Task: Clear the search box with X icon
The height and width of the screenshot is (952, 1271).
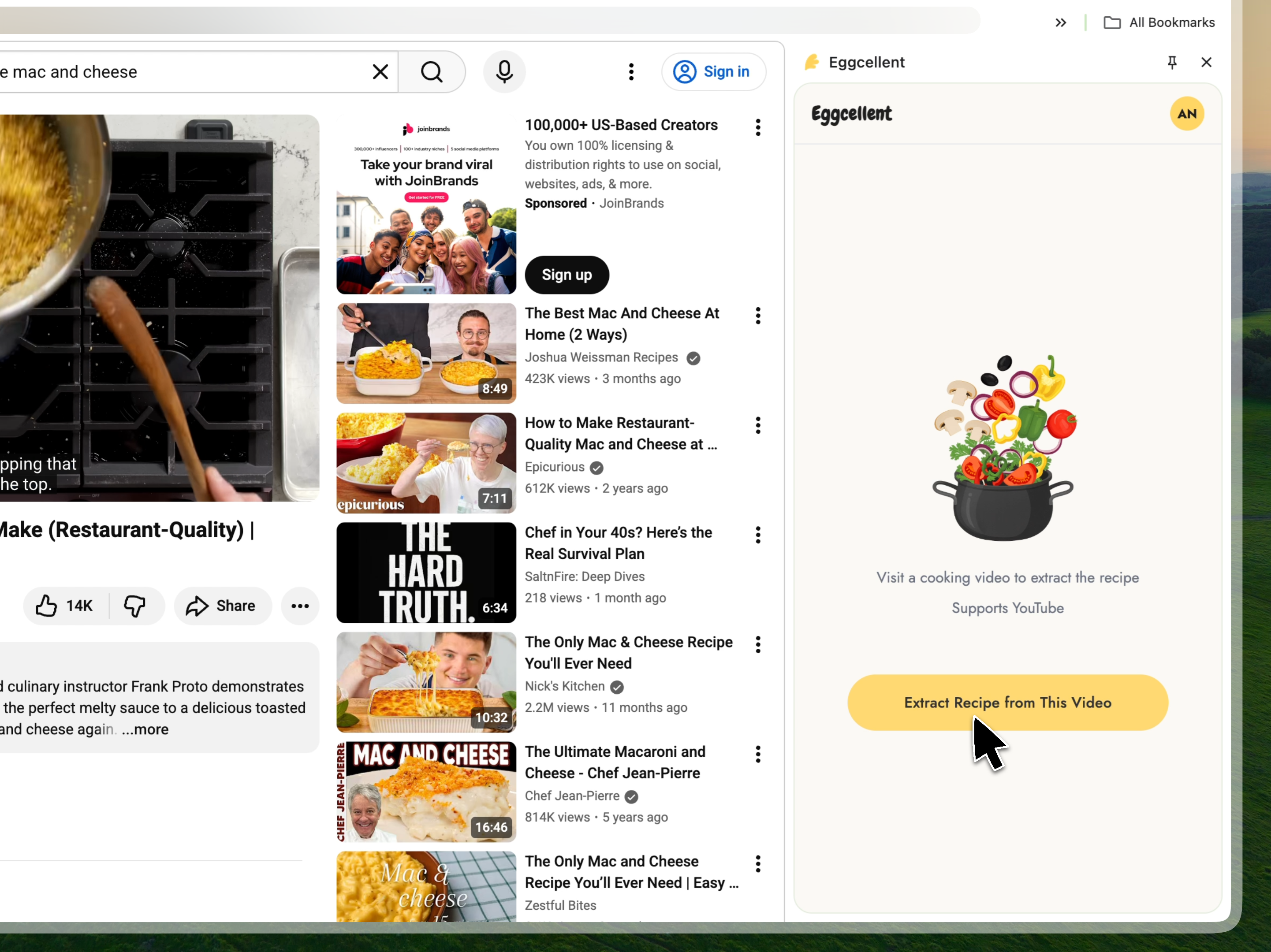Action: click(x=380, y=72)
